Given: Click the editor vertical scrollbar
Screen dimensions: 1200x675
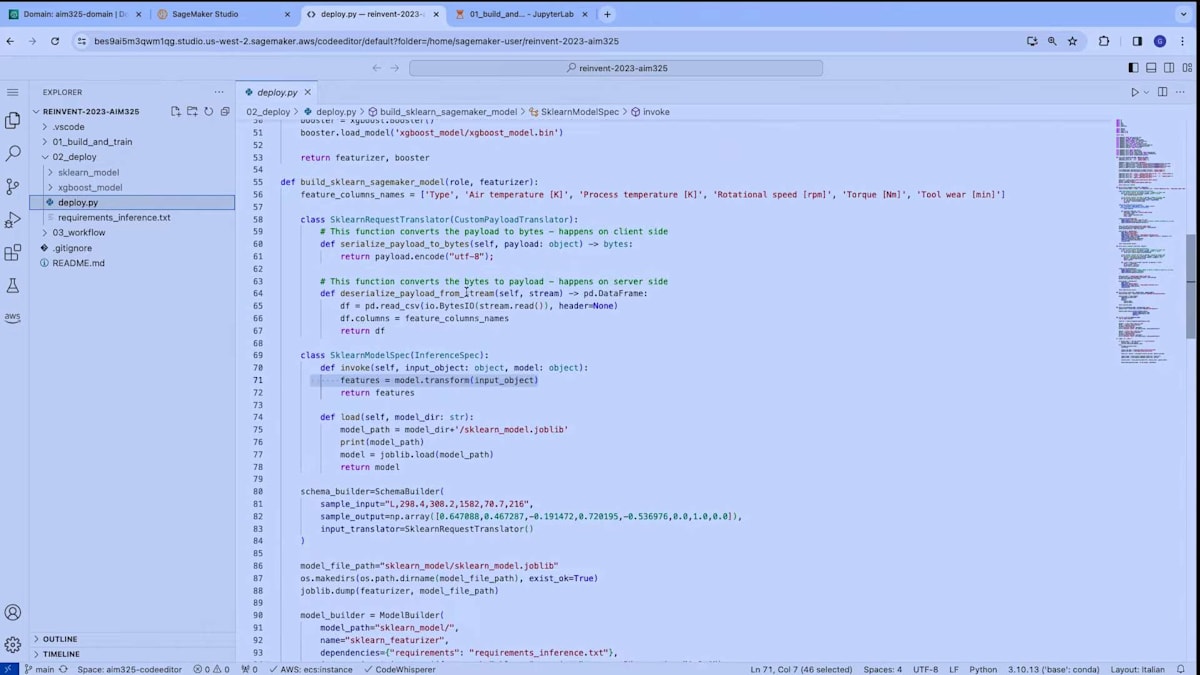Looking at the screenshot, I should coord(1191,287).
